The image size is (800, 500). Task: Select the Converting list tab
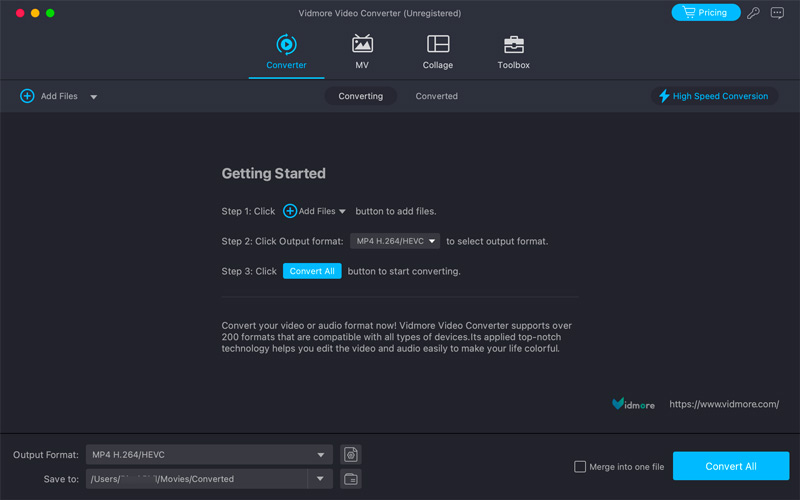click(x=361, y=96)
